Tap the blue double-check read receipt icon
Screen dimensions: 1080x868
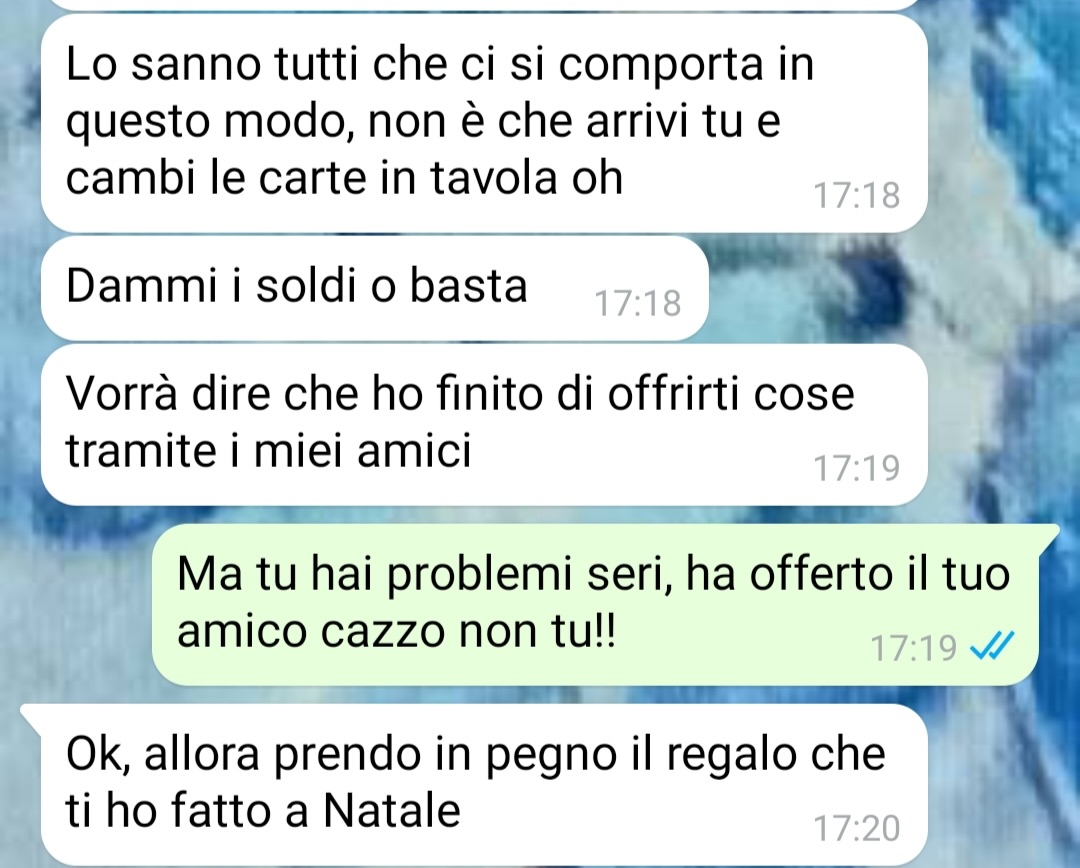click(992, 647)
